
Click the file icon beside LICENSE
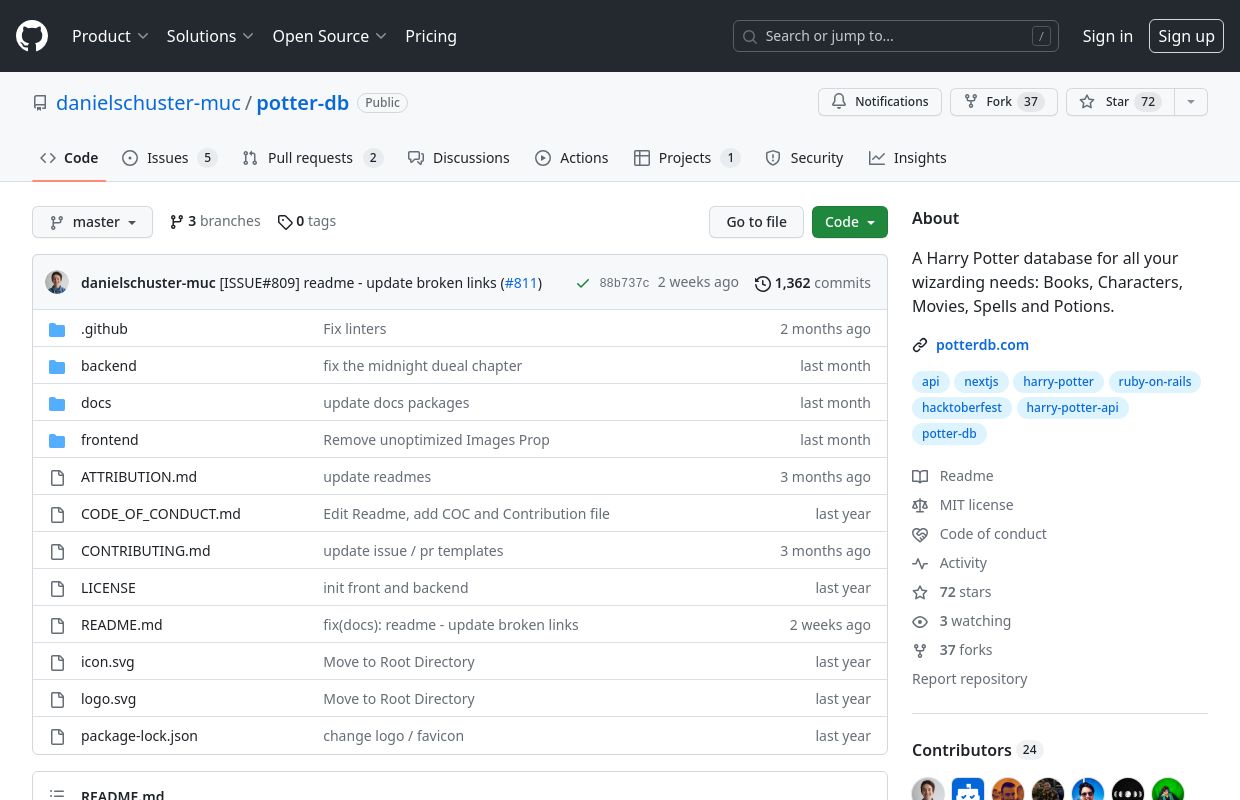point(57,588)
